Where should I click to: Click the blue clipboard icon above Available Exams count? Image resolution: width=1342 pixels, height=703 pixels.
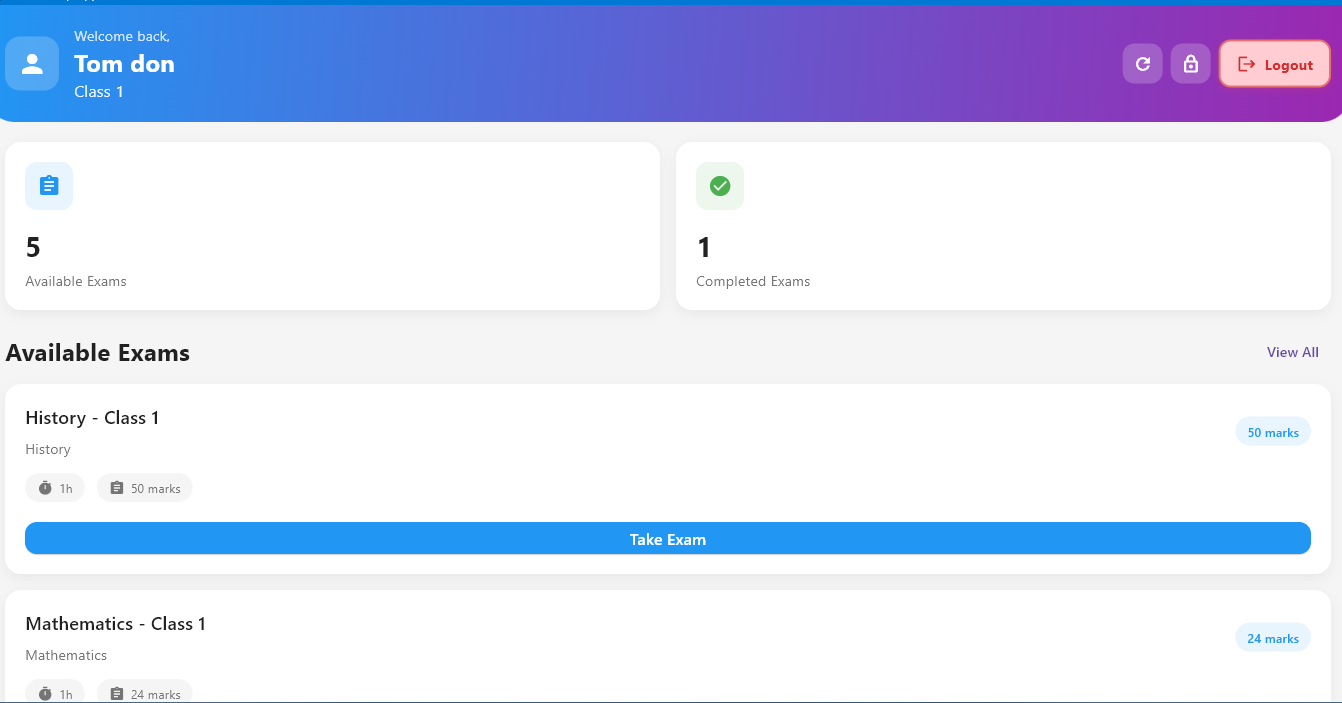click(48, 186)
